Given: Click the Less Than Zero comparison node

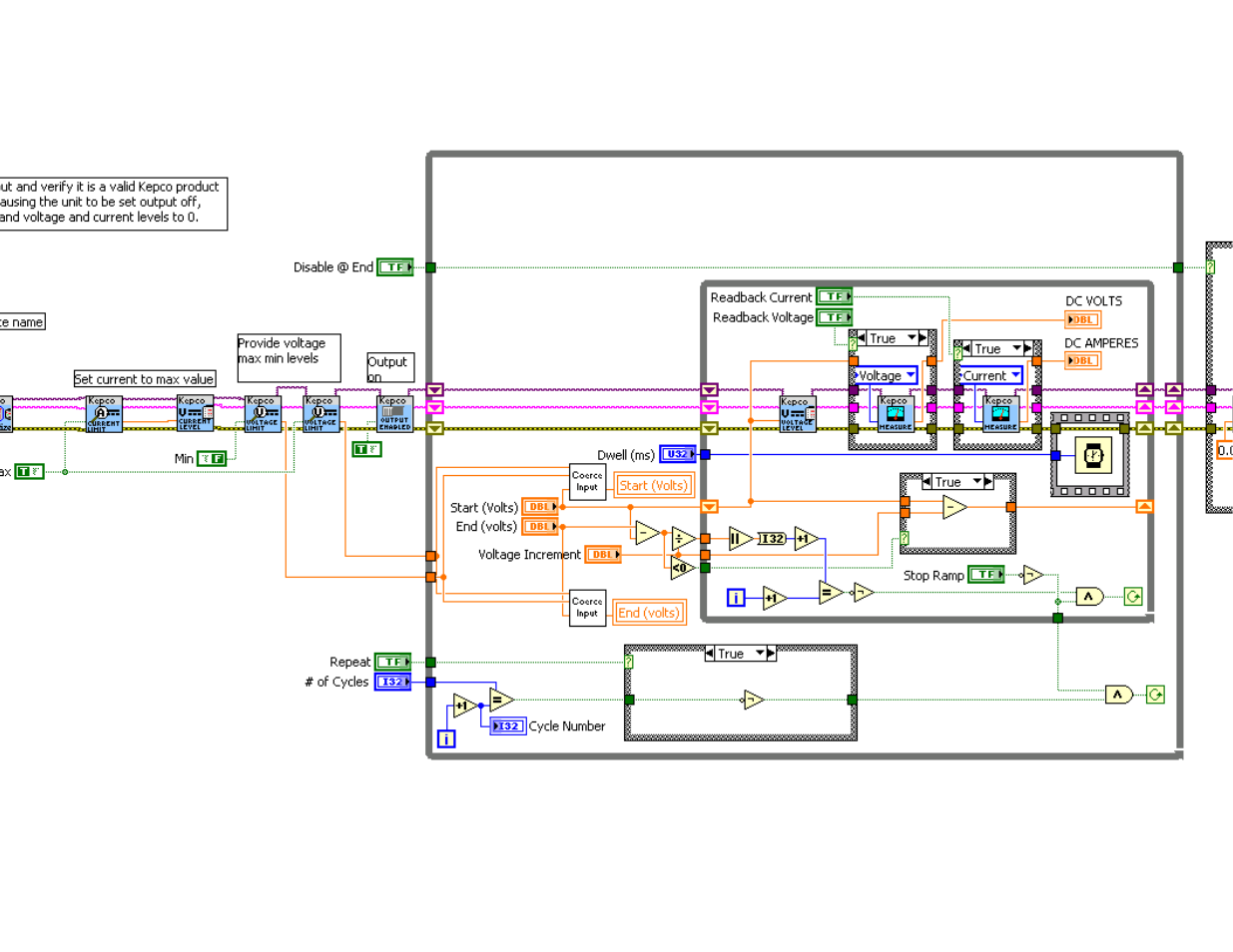Looking at the screenshot, I should pyautogui.click(x=683, y=568).
